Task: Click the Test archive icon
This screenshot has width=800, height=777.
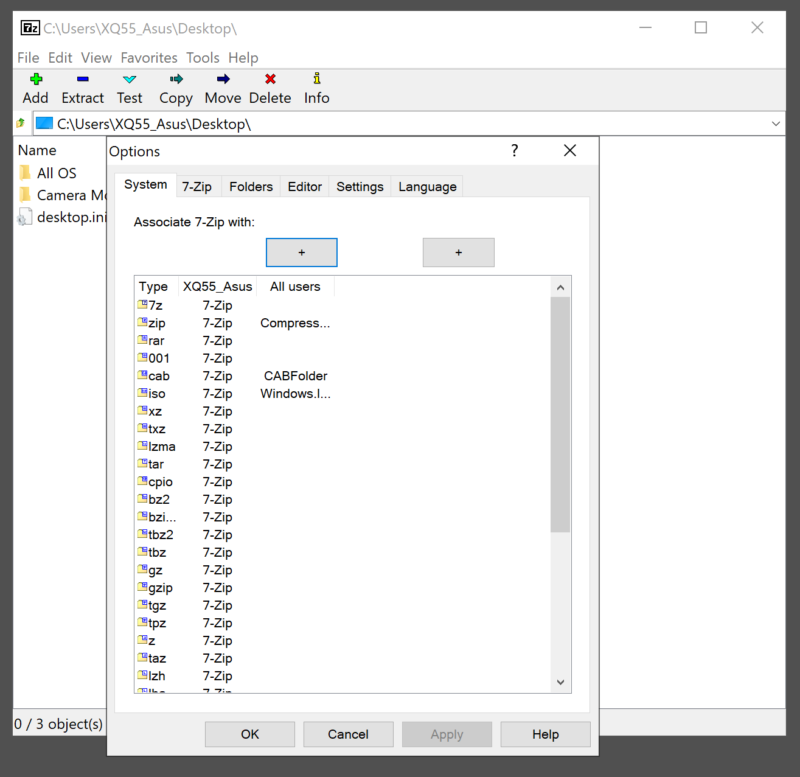Action: click(129, 80)
